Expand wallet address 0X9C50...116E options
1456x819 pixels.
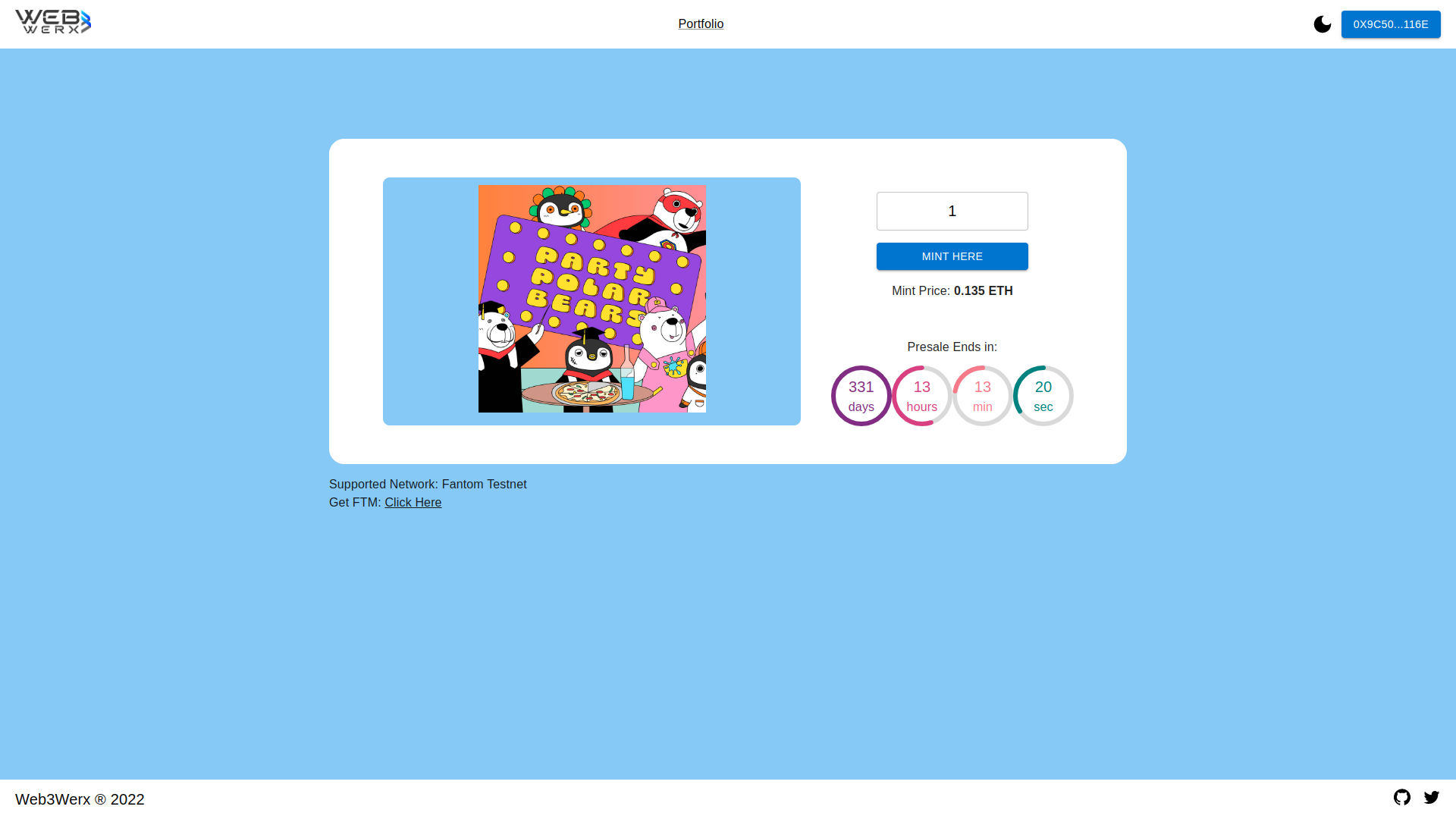pos(1390,24)
